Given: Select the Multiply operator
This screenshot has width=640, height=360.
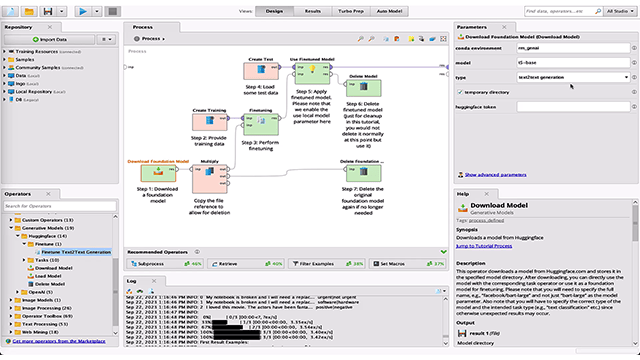Looking at the screenshot, I should (209, 179).
